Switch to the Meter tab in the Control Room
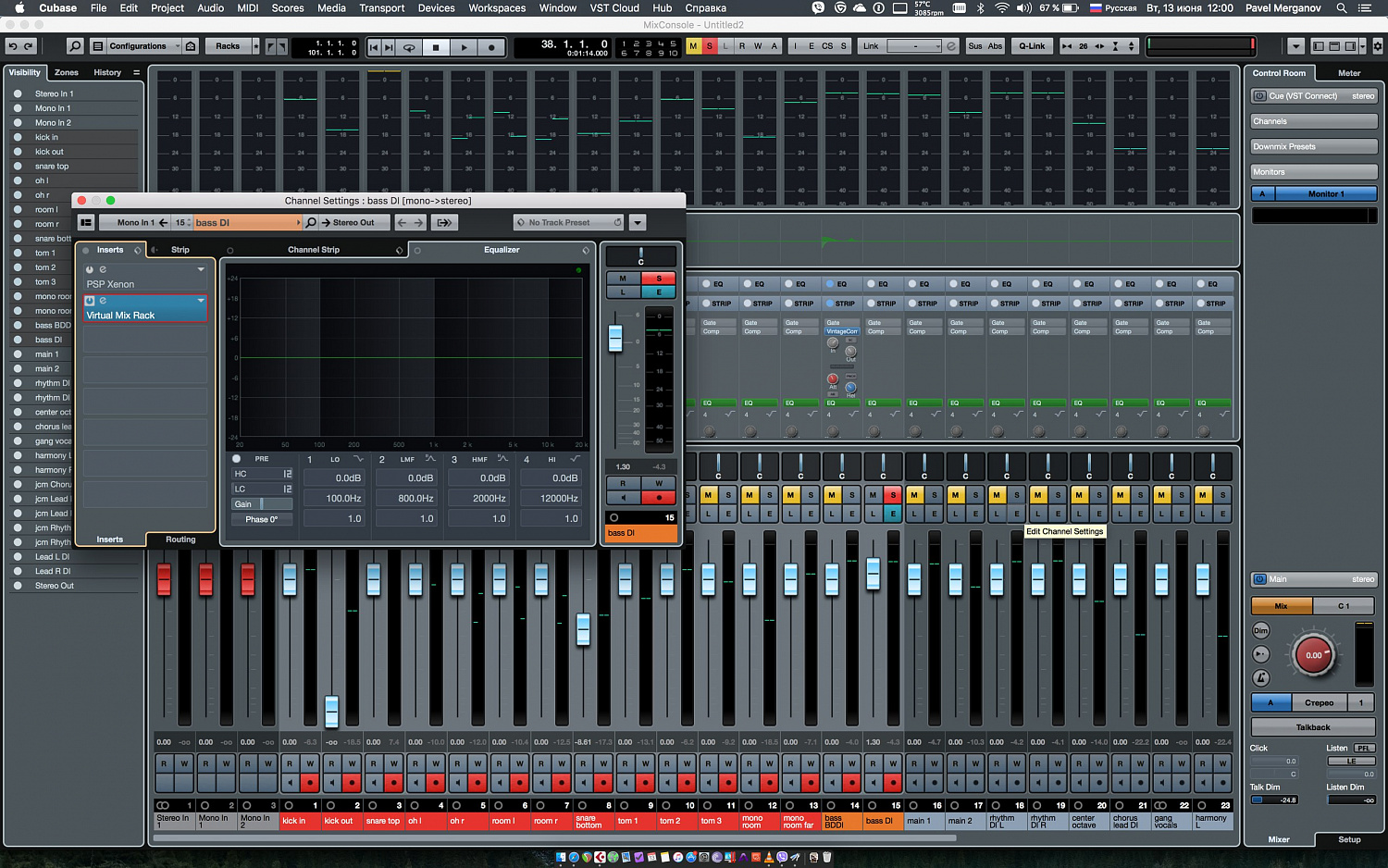Screen dimensions: 1388x868 [1349, 73]
